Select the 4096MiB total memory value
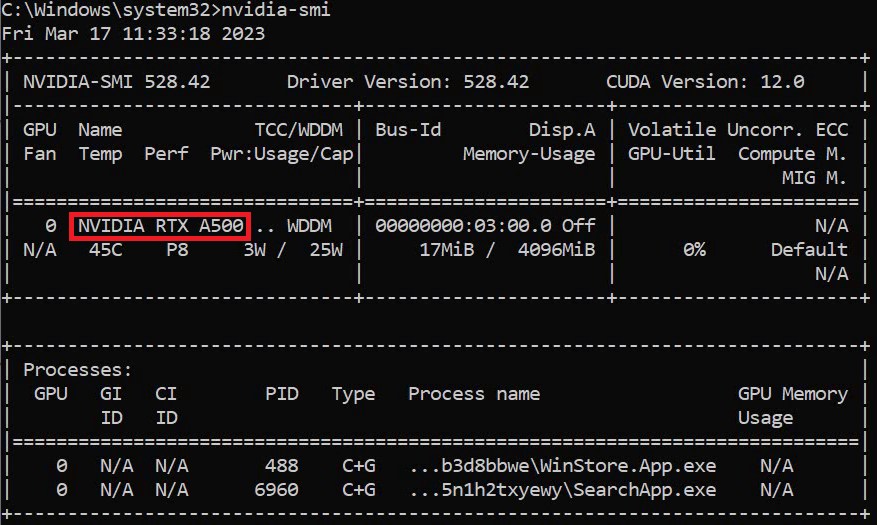Image resolution: width=877 pixels, height=525 pixels. pyautogui.click(x=556, y=250)
